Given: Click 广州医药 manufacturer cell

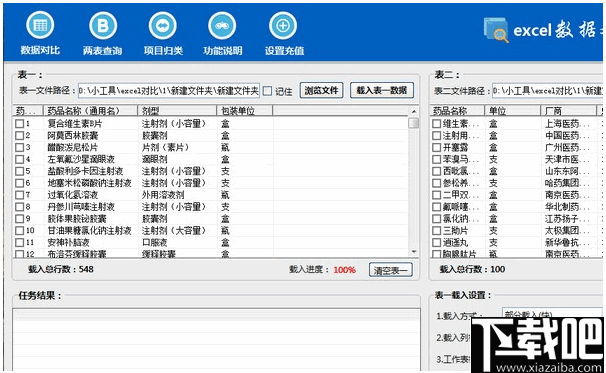Looking at the screenshot, I should coord(567,148).
